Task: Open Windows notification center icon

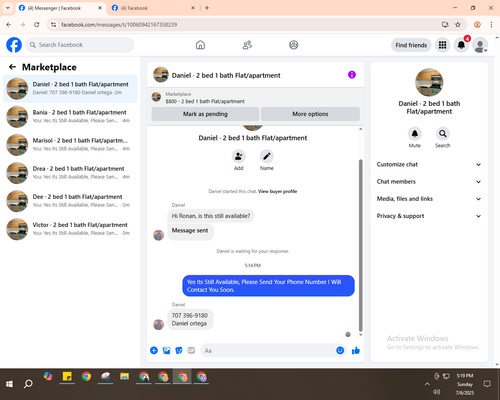Action: (487, 384)
